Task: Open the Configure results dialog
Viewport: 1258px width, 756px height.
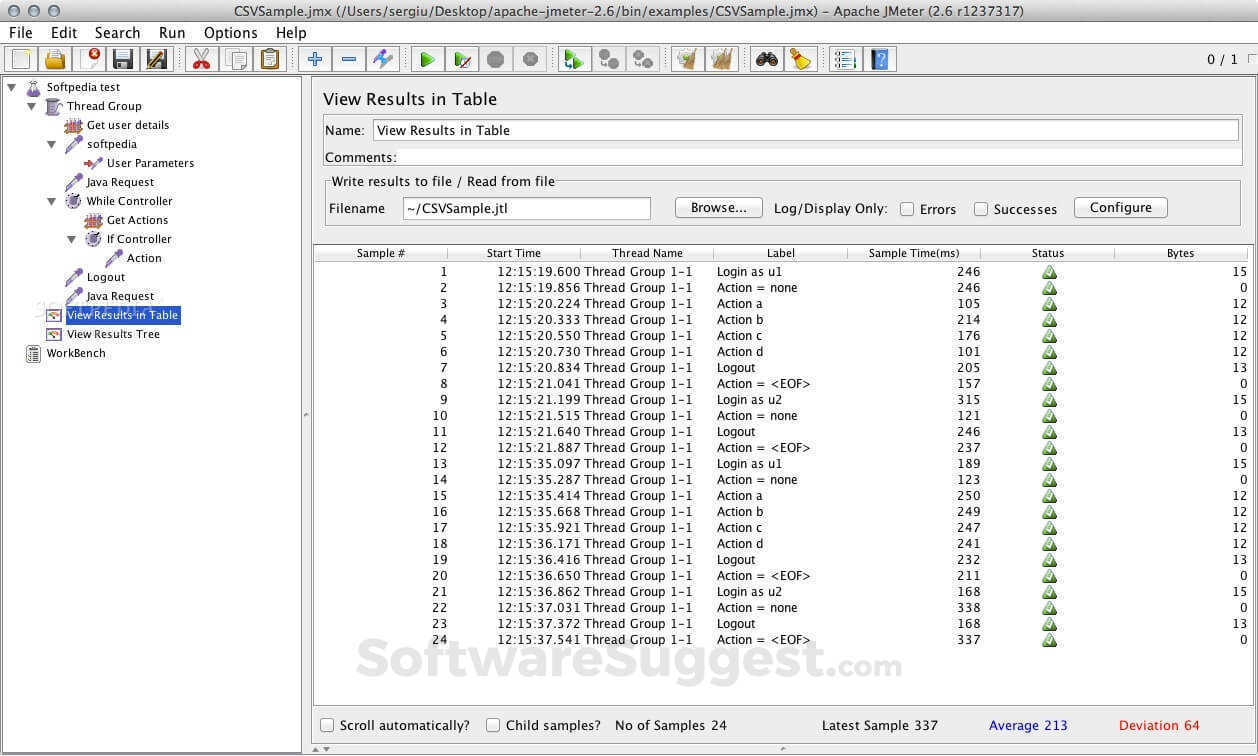Action: (x=1119, y=207)
